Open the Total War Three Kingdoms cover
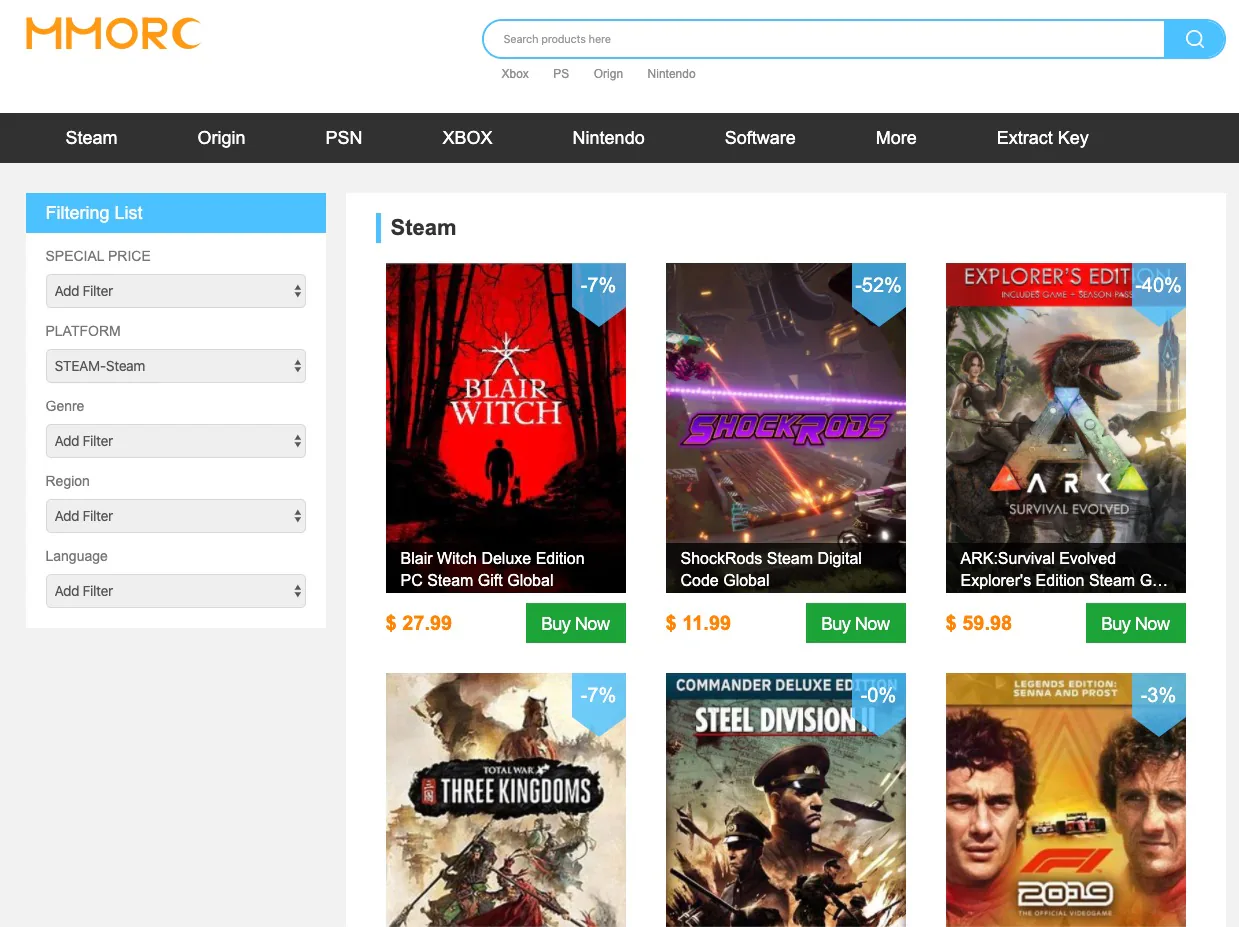 (x=506, y=800)
